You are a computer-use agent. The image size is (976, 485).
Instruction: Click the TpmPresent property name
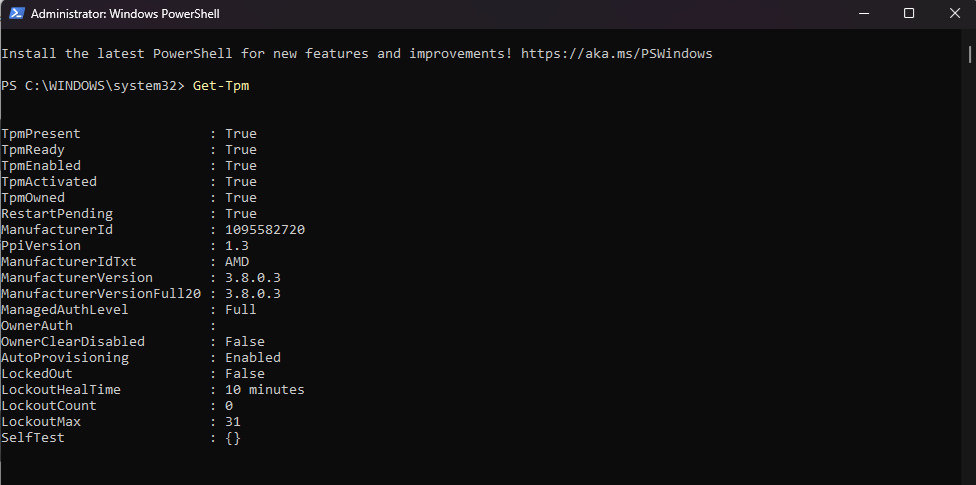tap(41, 133)
